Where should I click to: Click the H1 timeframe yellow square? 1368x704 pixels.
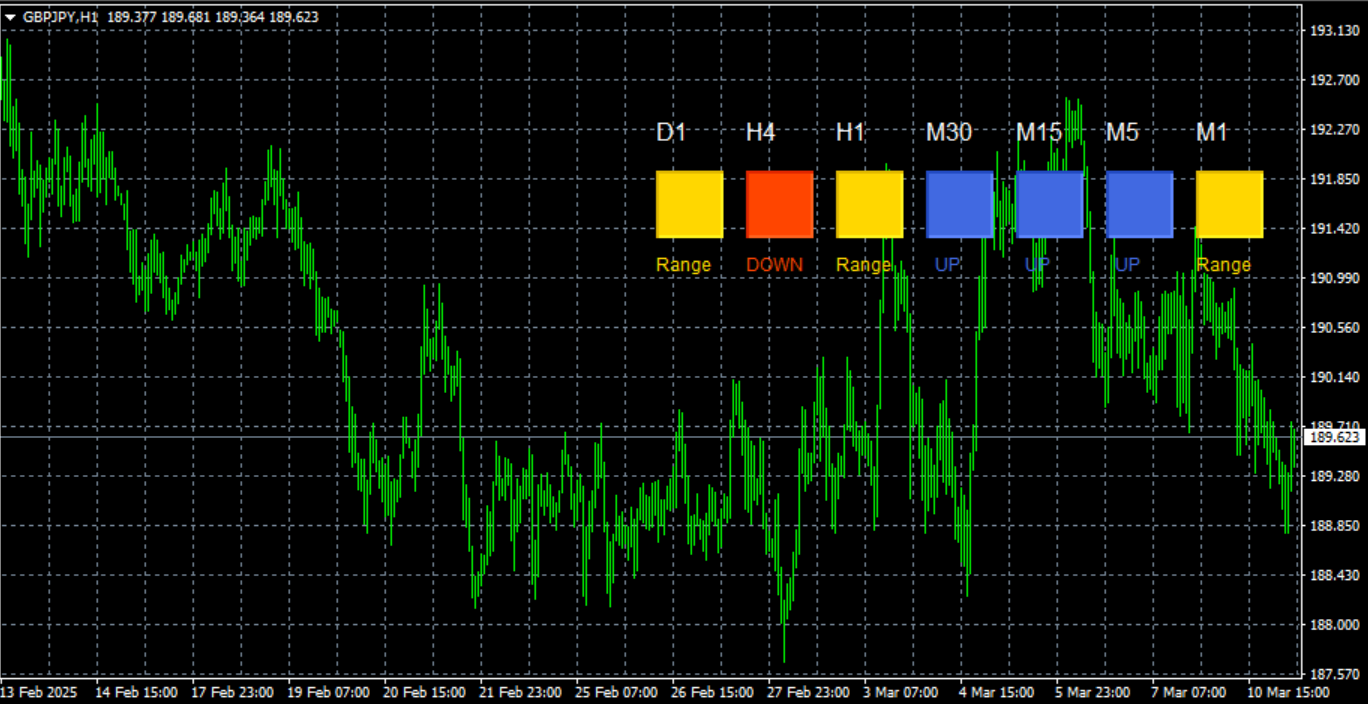[870, 204]
